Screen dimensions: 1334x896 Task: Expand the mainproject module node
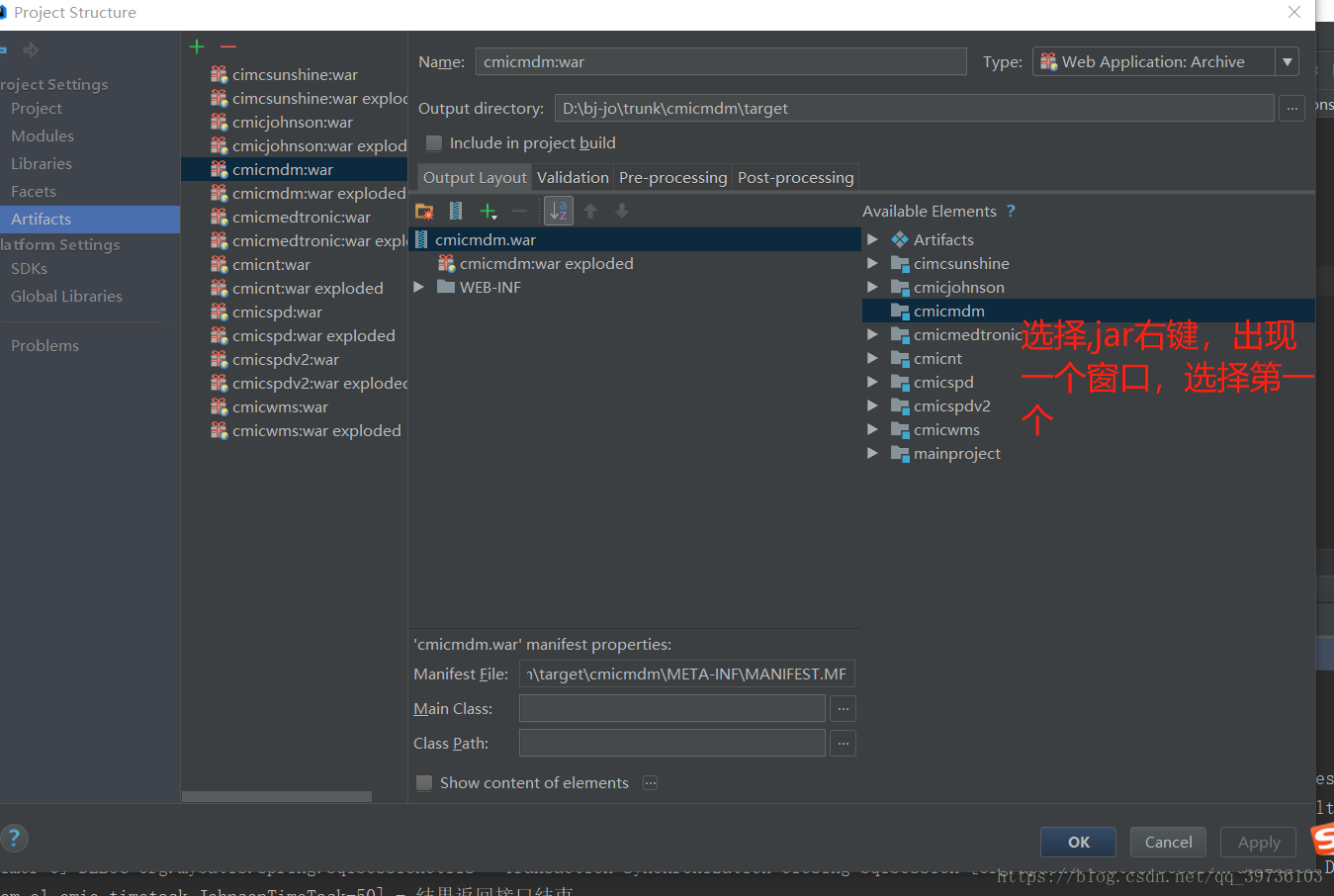(872, 453)
